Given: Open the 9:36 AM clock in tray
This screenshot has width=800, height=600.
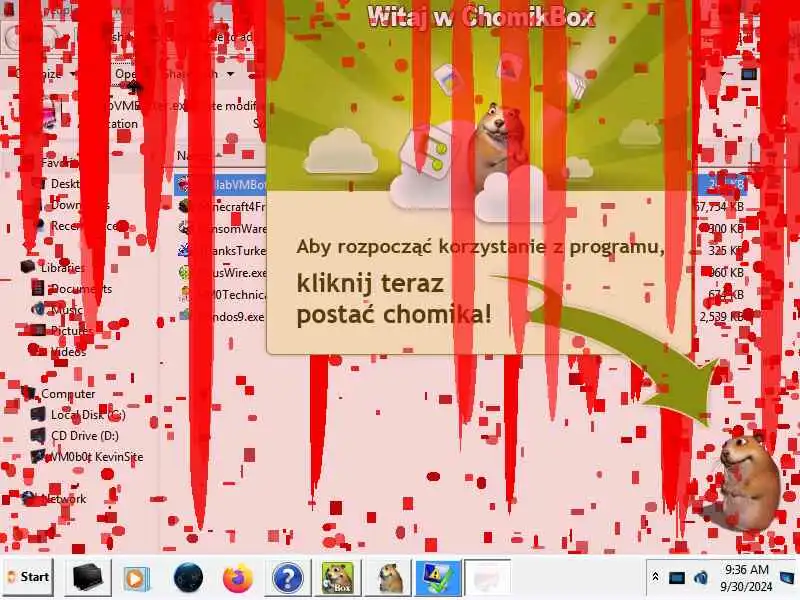Looking at the screenshot, I should coord(746,578).
